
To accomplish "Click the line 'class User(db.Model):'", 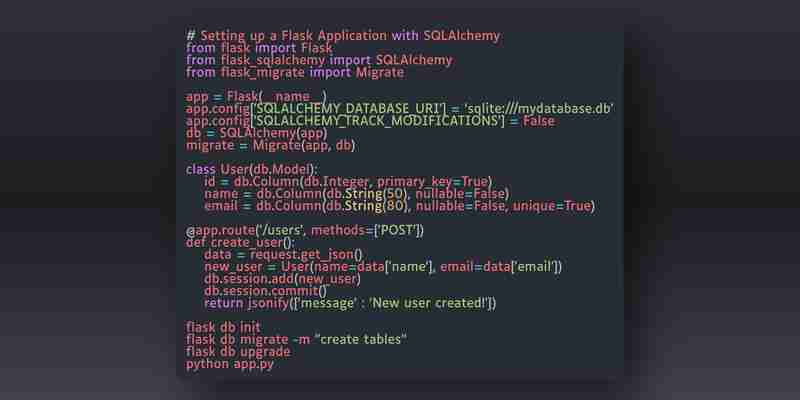I will (x=252, y=169).
